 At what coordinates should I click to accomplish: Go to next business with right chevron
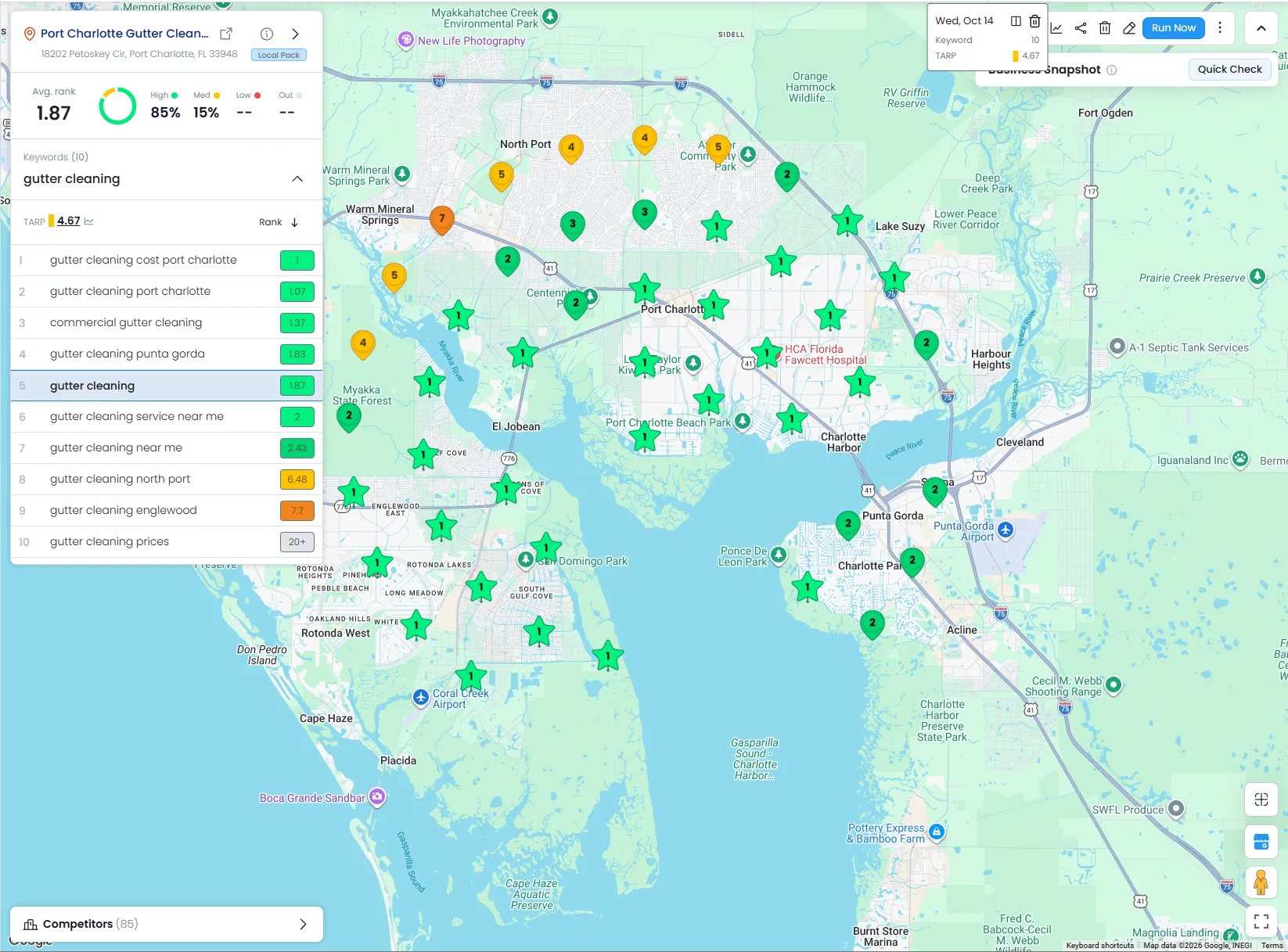pyautogui.click(x=295, y=34)
